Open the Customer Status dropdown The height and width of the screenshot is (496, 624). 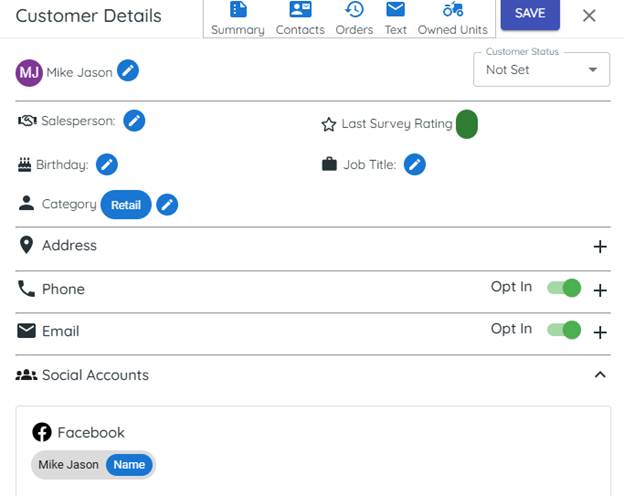pyautogui.click(x=541, y=70)
